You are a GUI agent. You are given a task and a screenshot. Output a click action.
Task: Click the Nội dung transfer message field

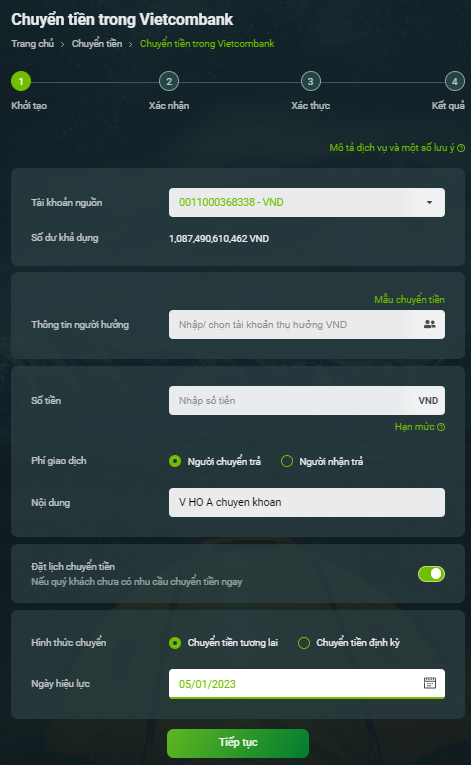[x=307, y=503]
